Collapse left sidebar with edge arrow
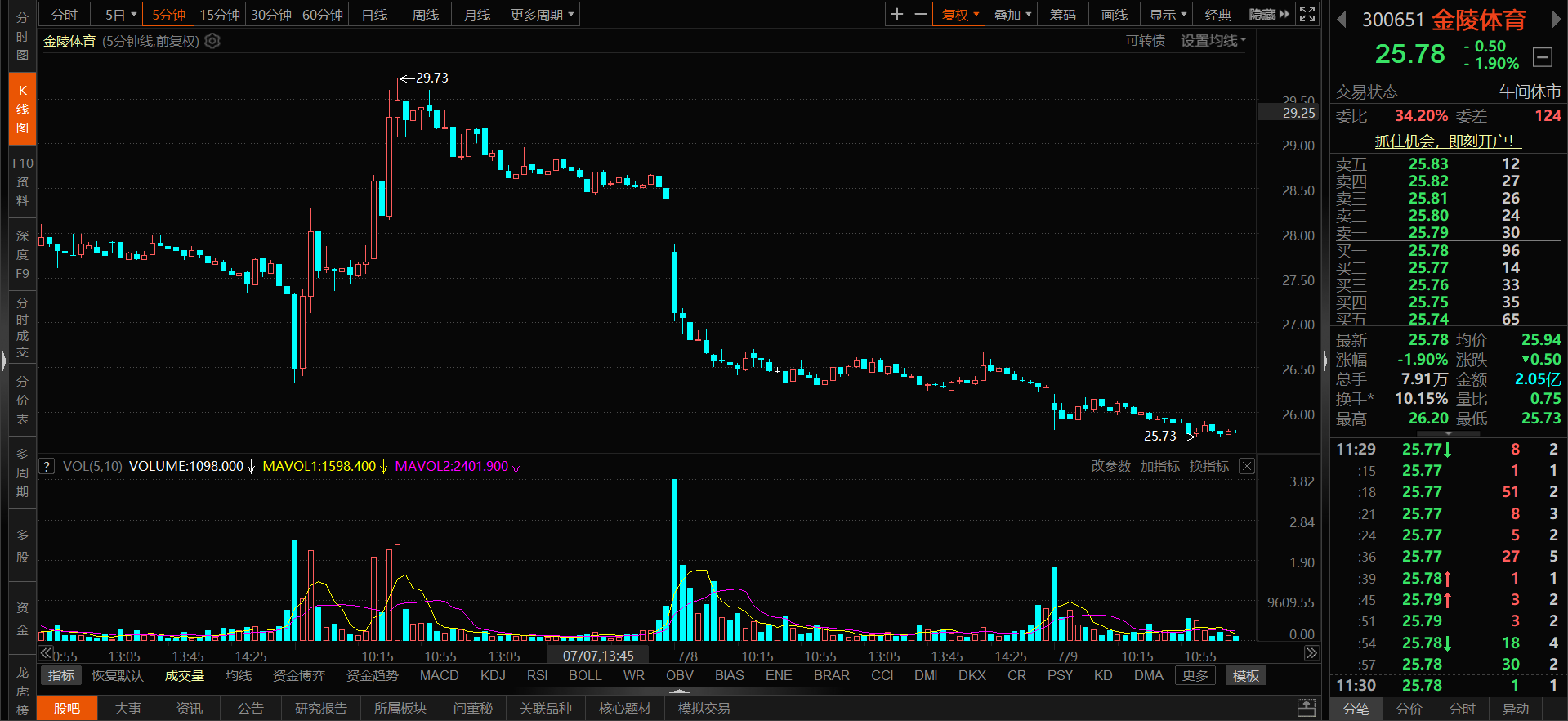This screenshot has height=721, width=1568. (x=3, y=360)
